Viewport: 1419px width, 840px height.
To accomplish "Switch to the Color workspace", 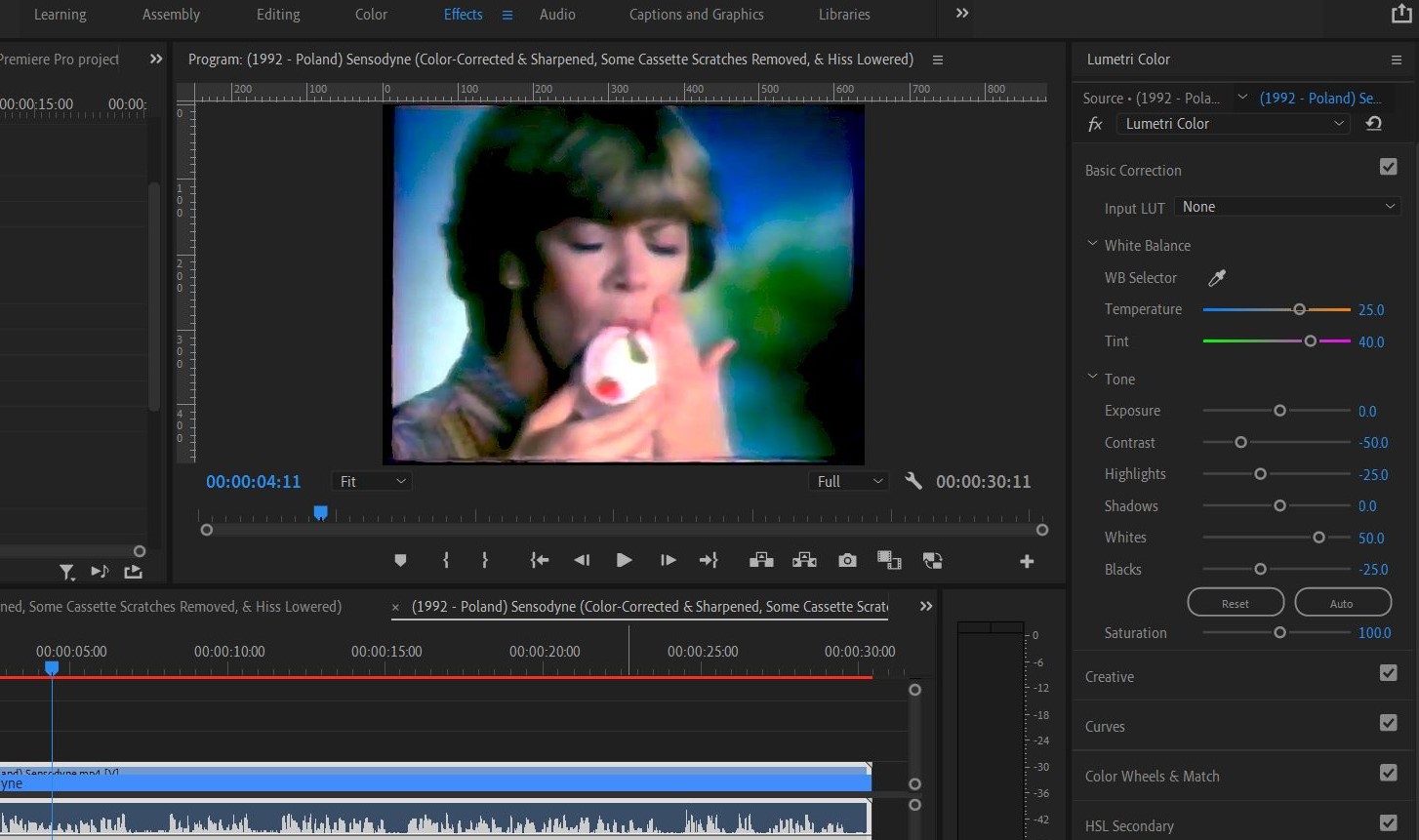I will [x=371, y=15].
